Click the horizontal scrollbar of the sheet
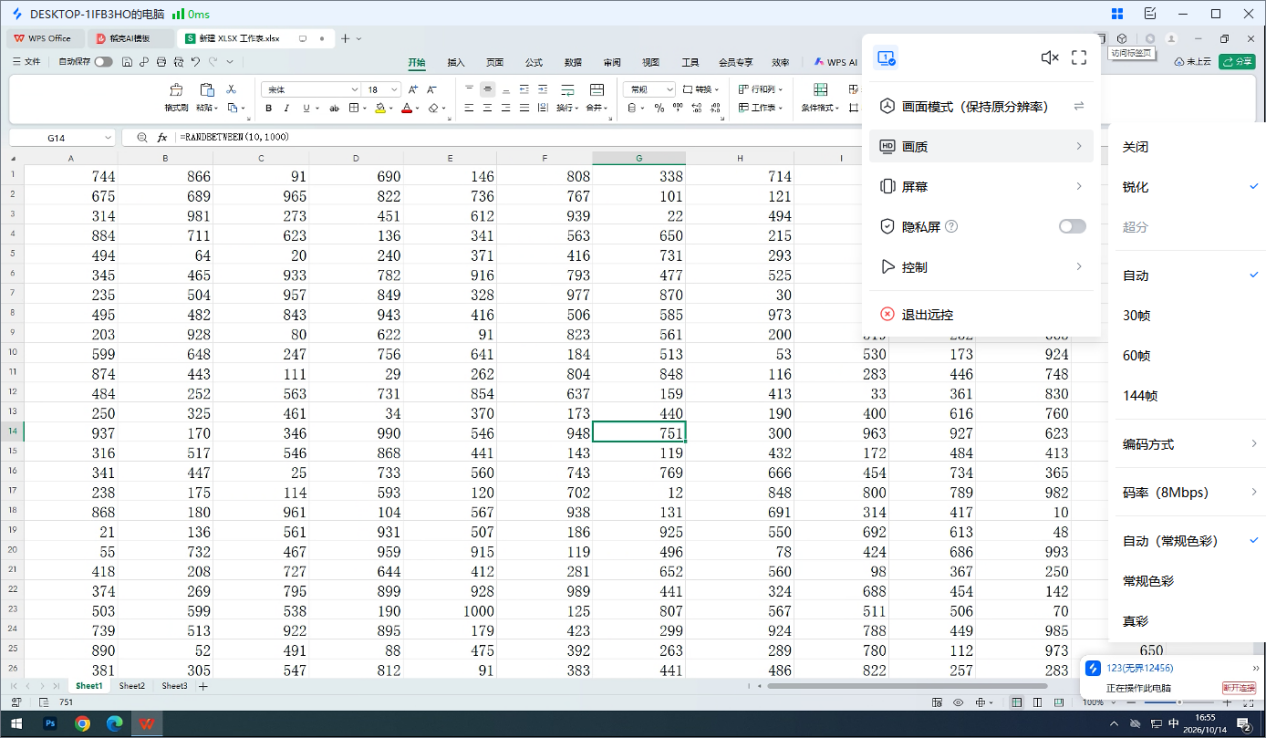 pos(907,686)
